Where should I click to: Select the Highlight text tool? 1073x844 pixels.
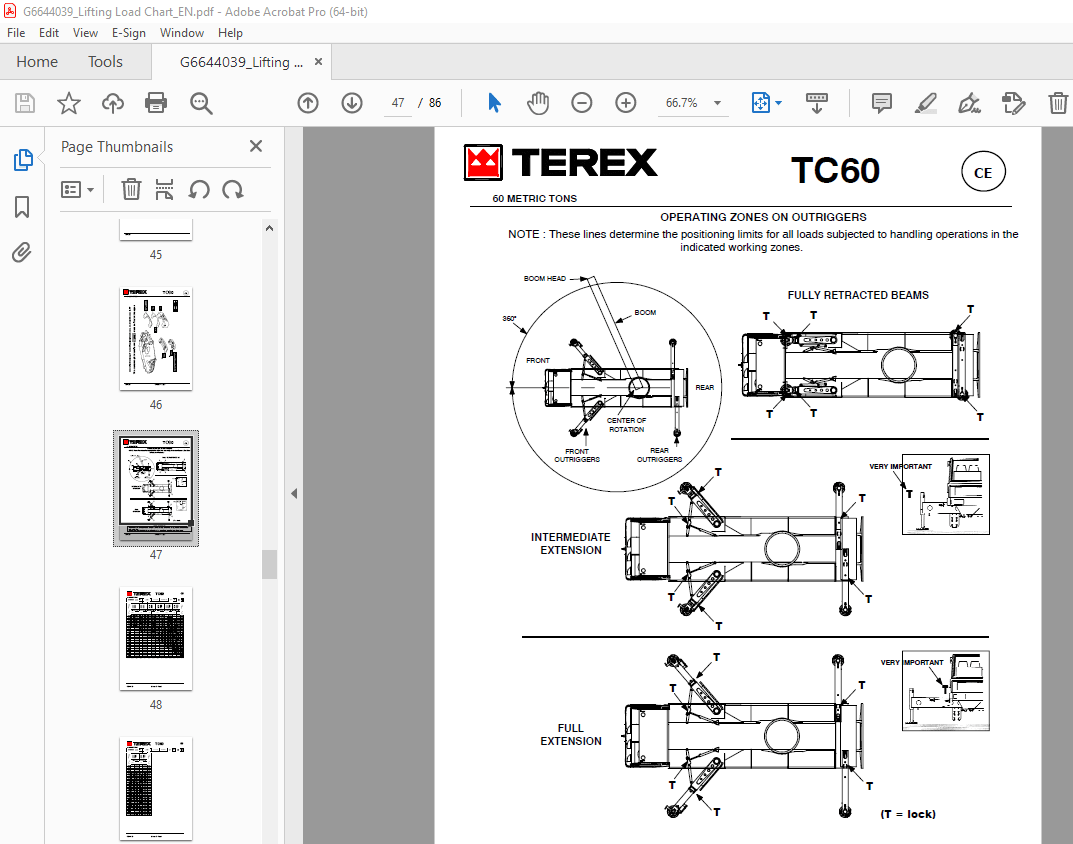925,103
